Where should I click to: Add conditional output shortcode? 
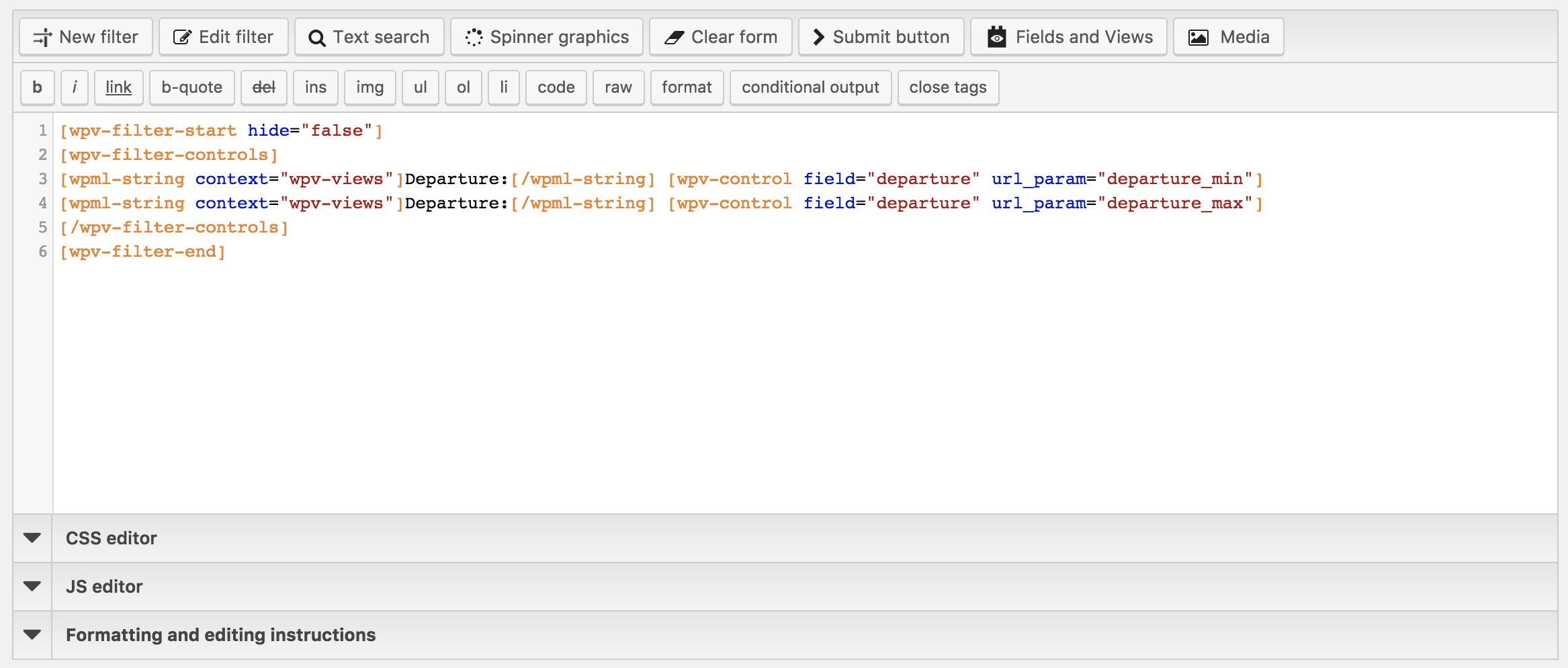coord(810,87)
